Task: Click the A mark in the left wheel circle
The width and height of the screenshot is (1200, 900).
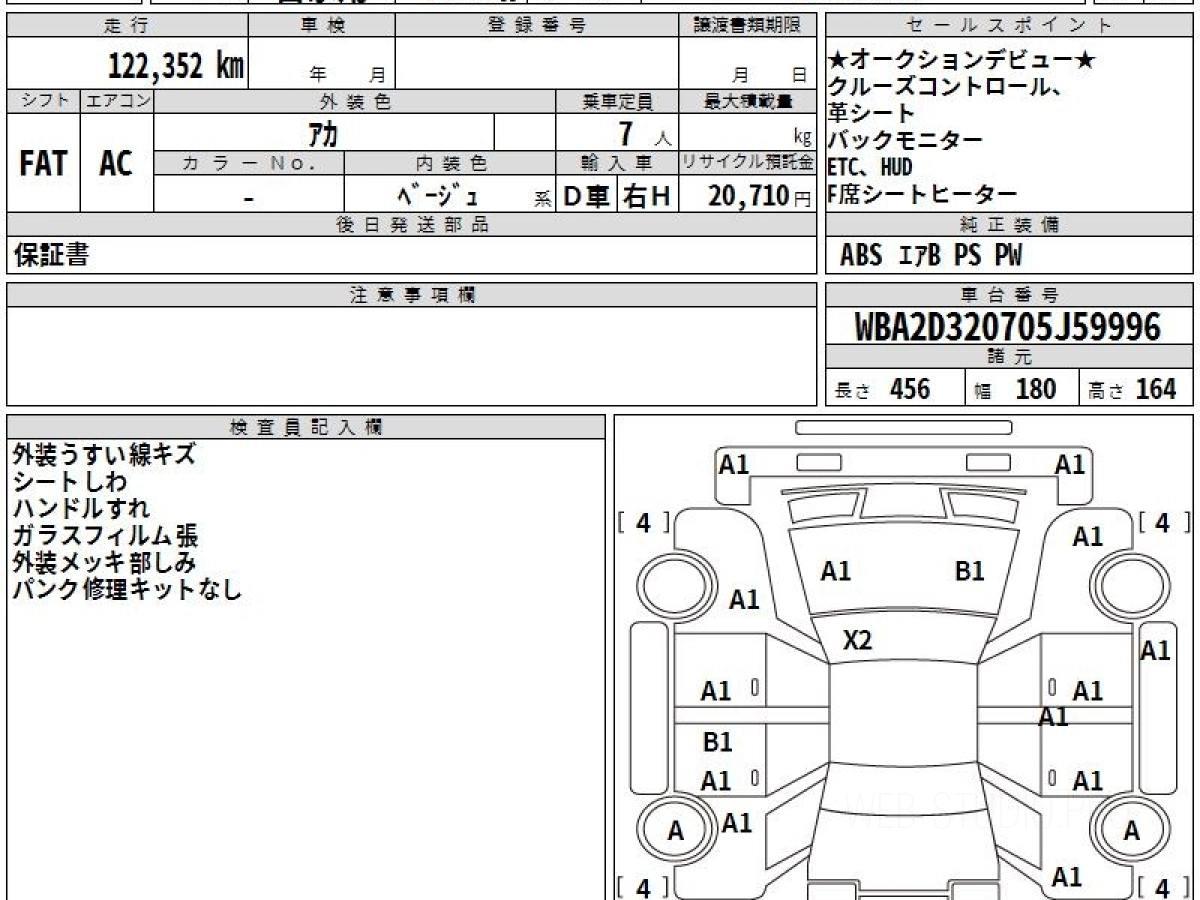Action: 676,831
